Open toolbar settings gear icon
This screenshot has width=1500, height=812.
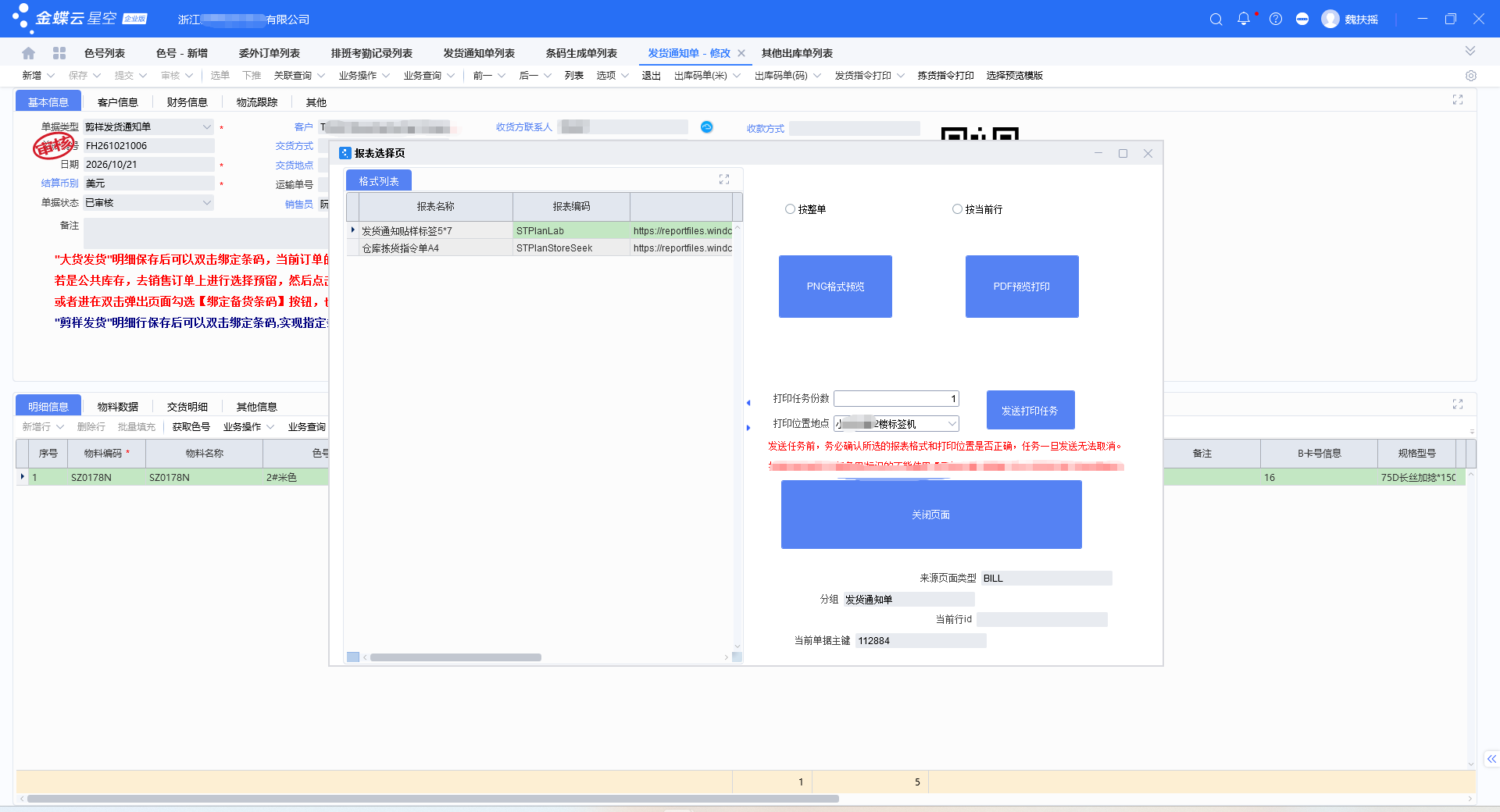[x=1471, y=76]
